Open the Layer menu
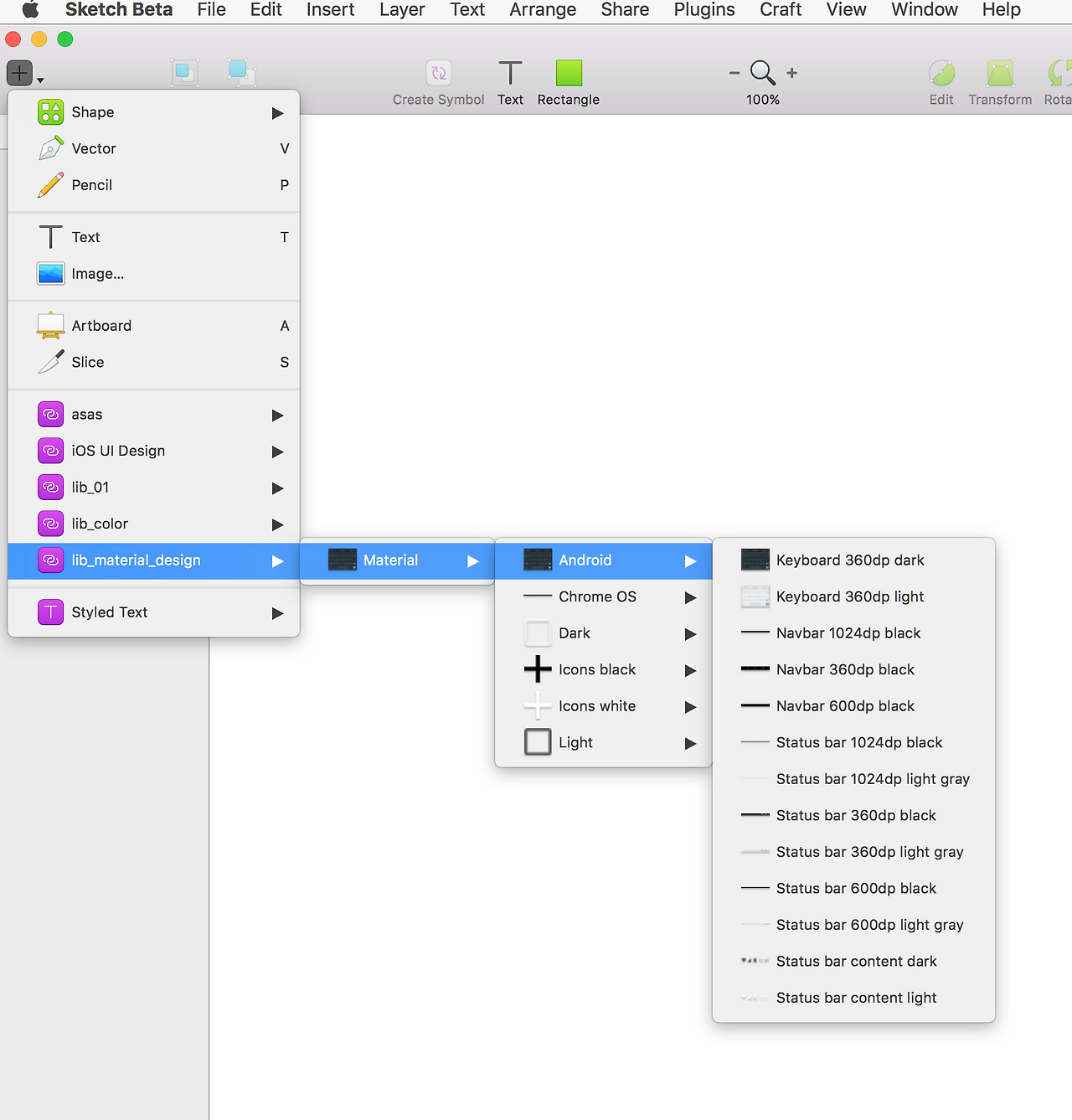Viewport: 1072px width, 1120px height. click(x=402, y=10)
